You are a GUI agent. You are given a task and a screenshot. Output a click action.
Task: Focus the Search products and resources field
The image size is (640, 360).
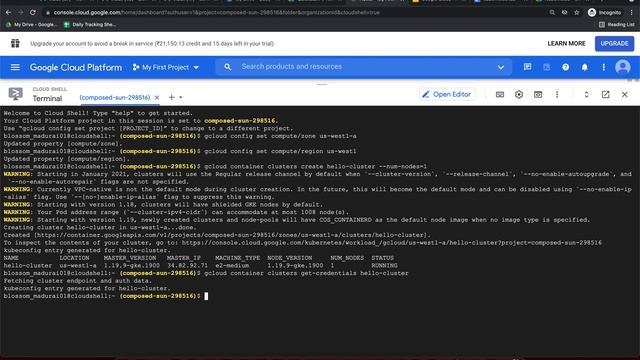[363, 67]
